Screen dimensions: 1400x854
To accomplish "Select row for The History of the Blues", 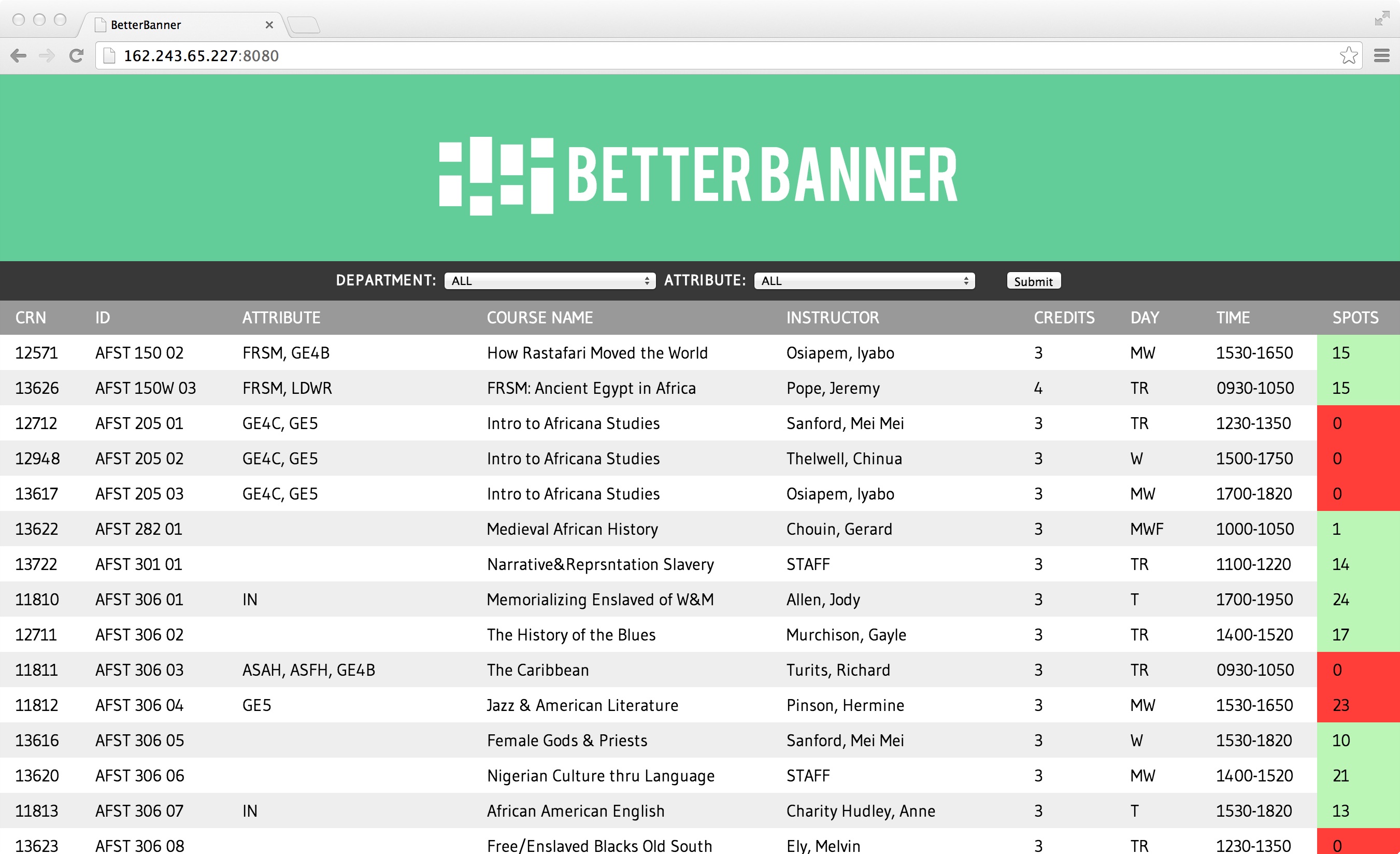I will (x=570, y=635).
